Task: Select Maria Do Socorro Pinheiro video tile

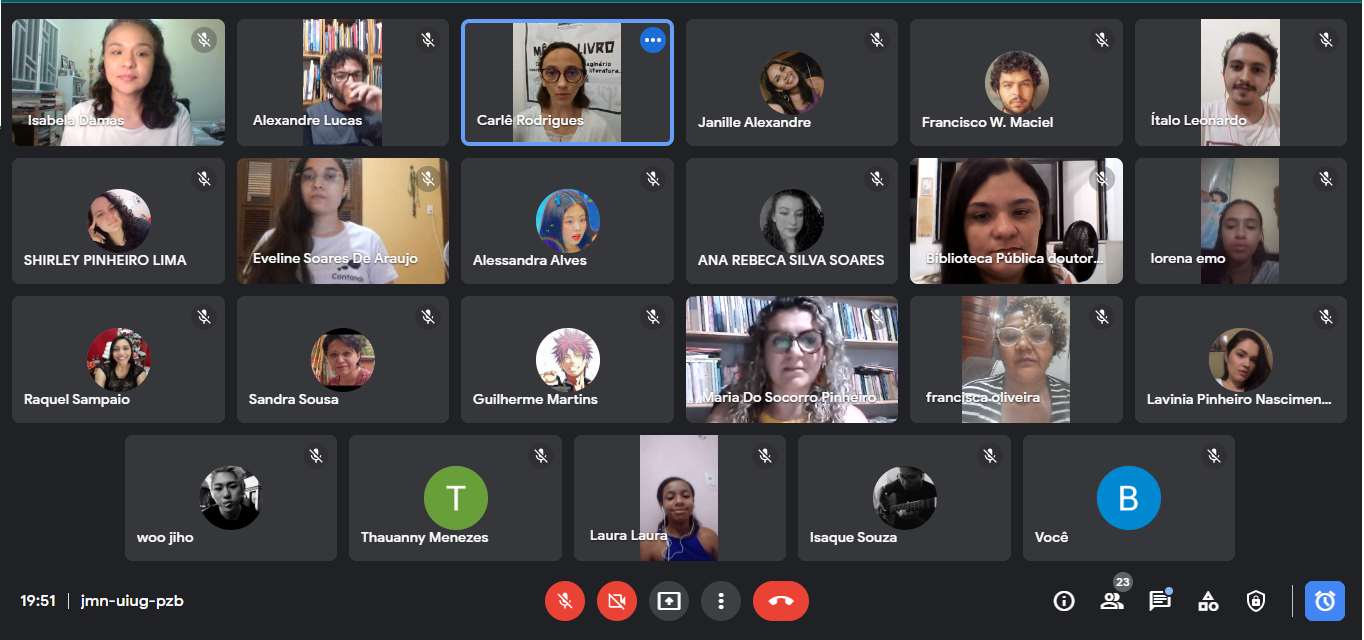Action: pyautogui.click(x=792, y=360)
